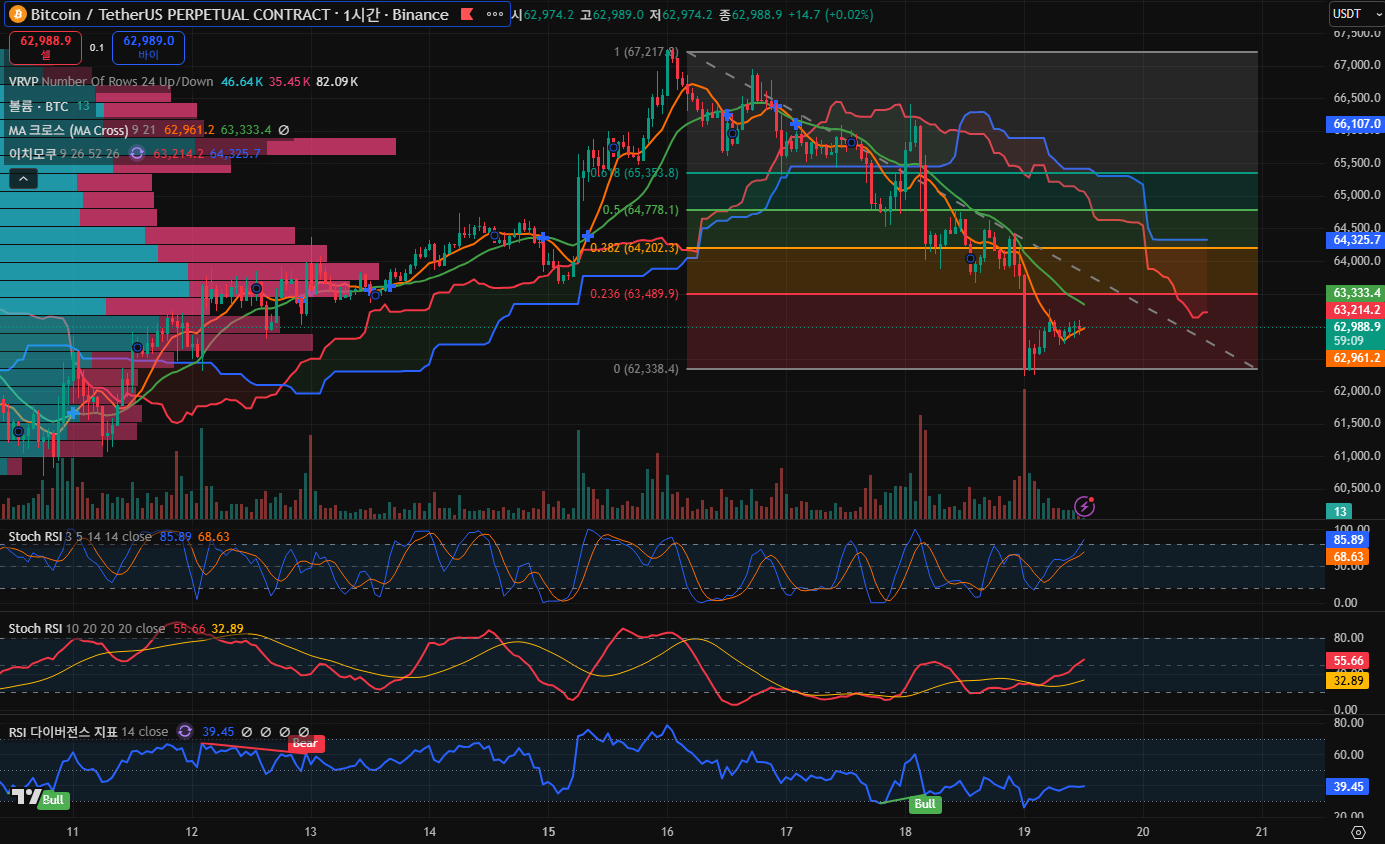Screen dimensions: 1385x844
Task: Collapse the indicator legend with chevron button
Action: coord(23,179)
